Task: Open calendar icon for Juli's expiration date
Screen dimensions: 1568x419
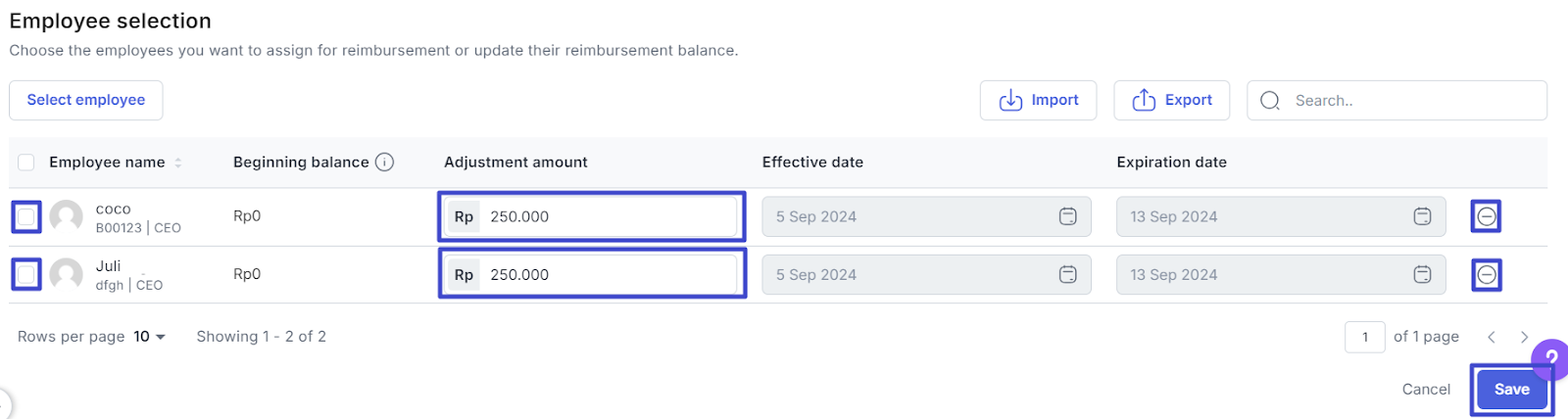Action: [x=1422, y=275]
